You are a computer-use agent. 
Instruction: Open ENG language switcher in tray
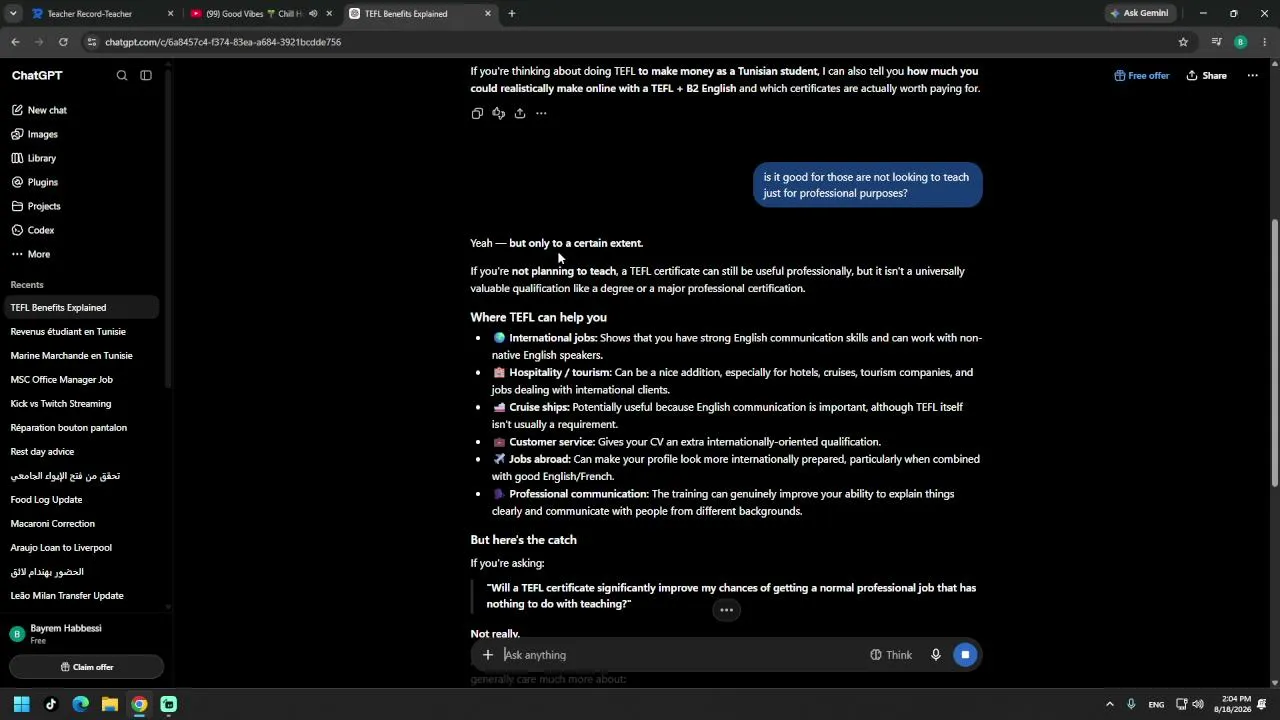click(1156, 704)
